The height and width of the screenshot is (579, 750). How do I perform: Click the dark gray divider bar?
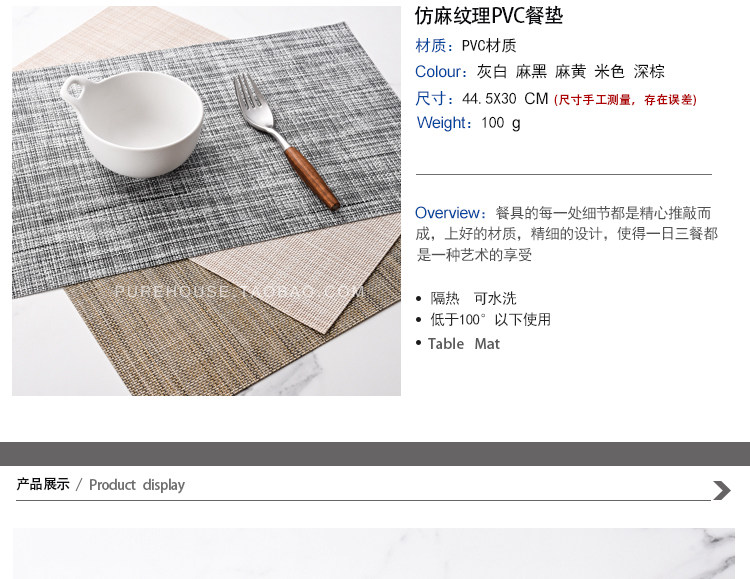coord(375,454)
